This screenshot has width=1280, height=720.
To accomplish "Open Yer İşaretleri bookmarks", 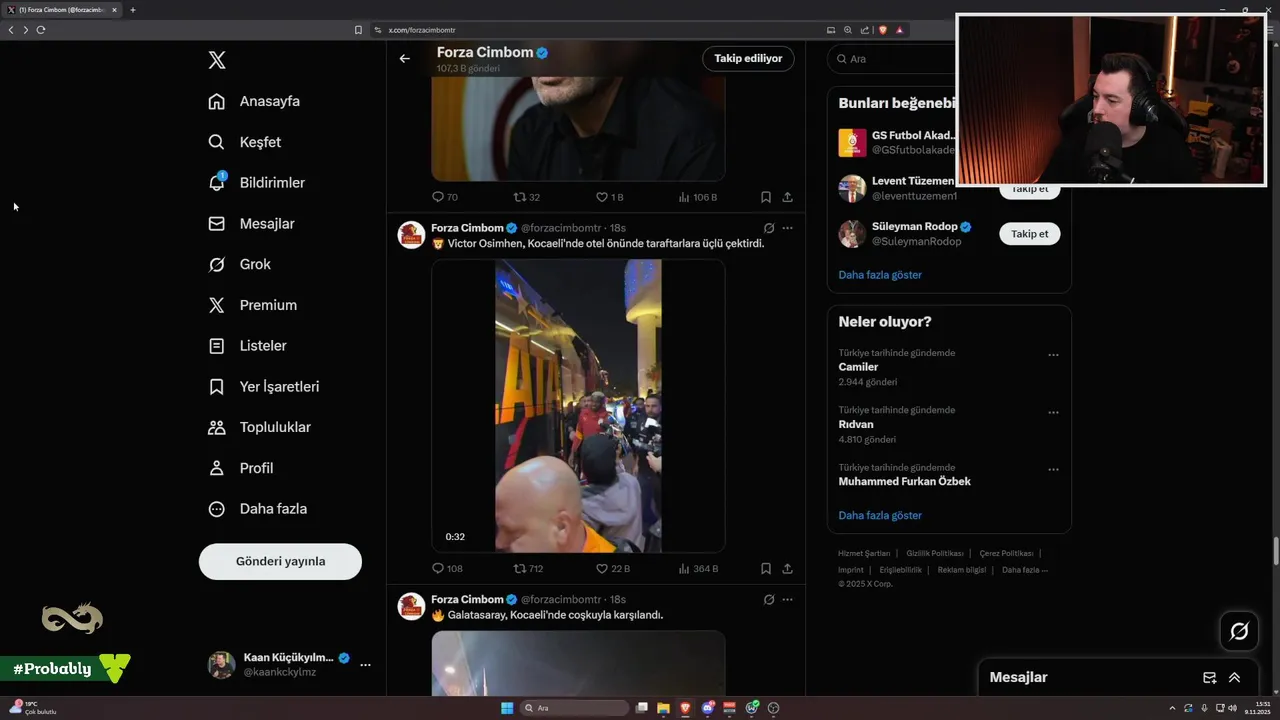I will (263, 386).
